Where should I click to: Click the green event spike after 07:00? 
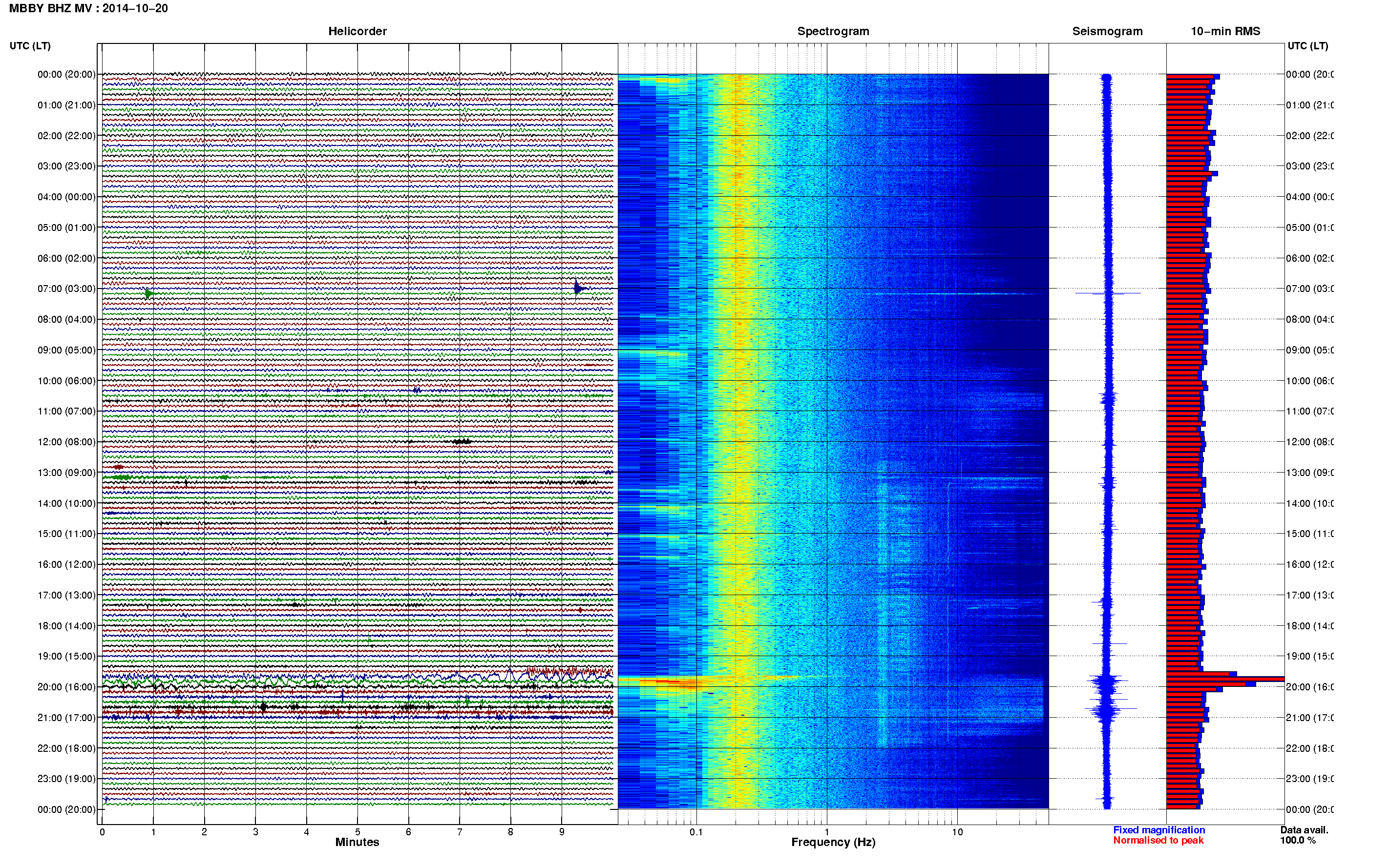click(x=149, y=294)
